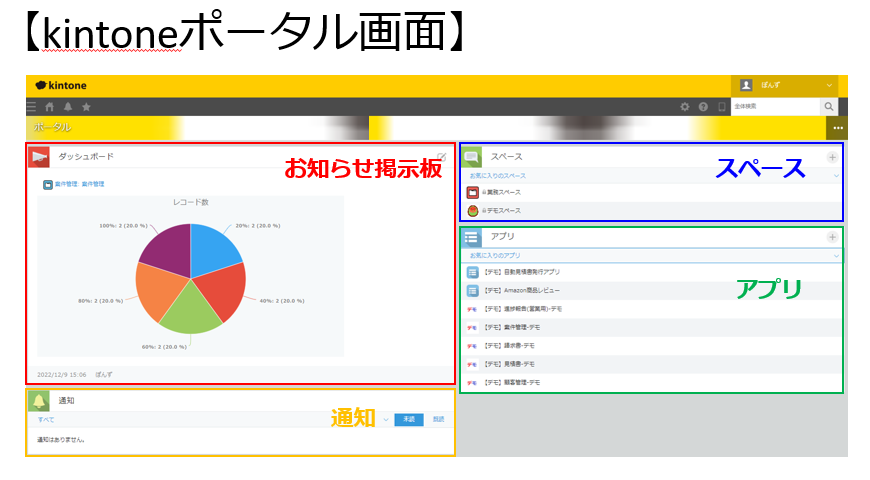This screenshot has width=870, height=480.
Task: Click the 進捗報告 app's デモ icon
Action: (x=472, y=309)
